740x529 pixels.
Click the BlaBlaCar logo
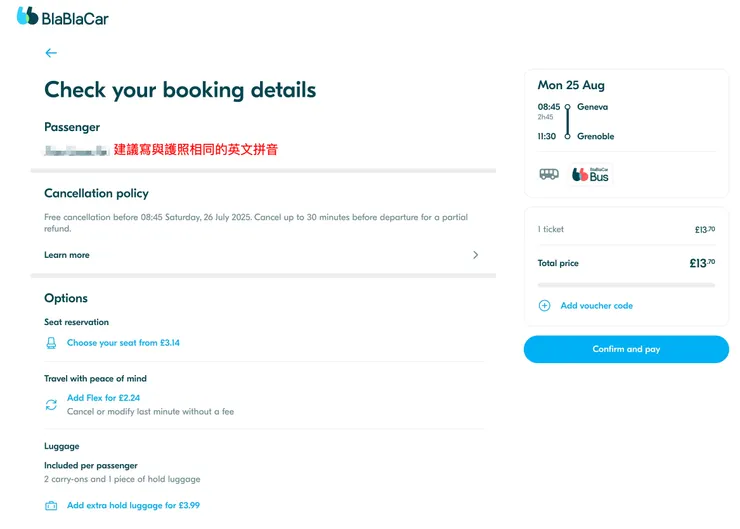(x=62, y=17)
